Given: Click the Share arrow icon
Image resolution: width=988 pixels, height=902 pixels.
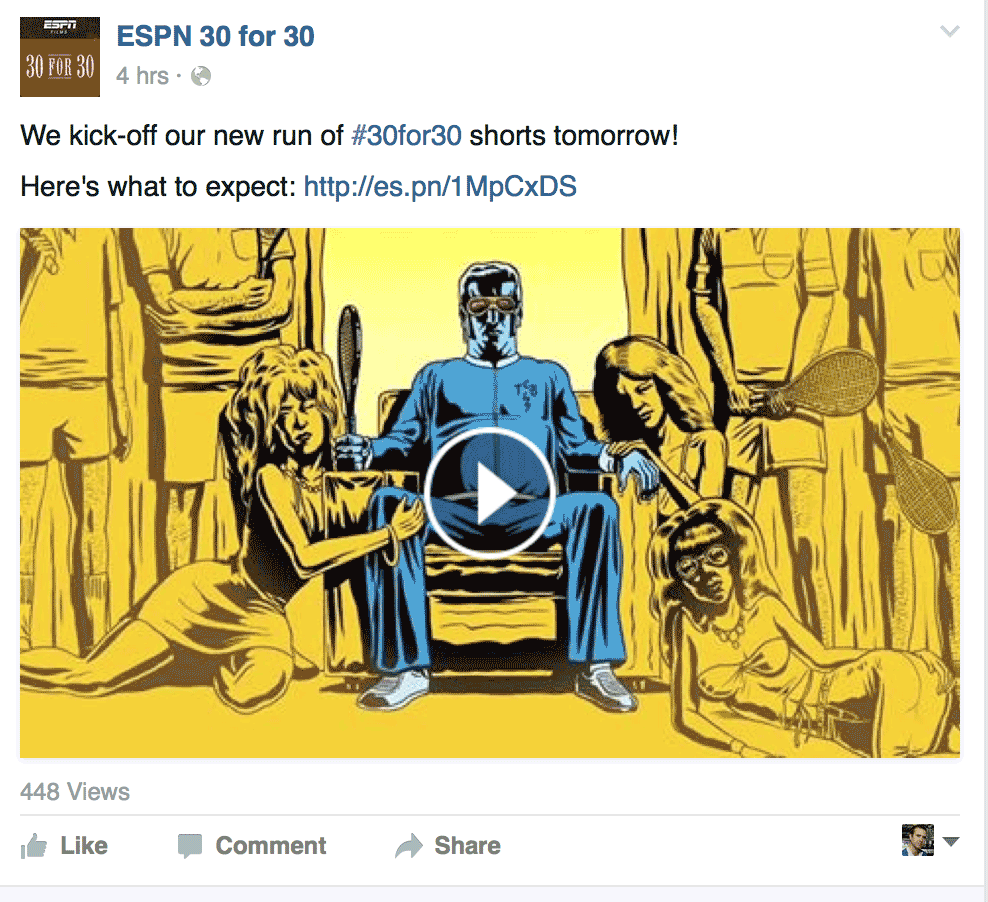Looking at the screenshot, I should pos(409,846).
